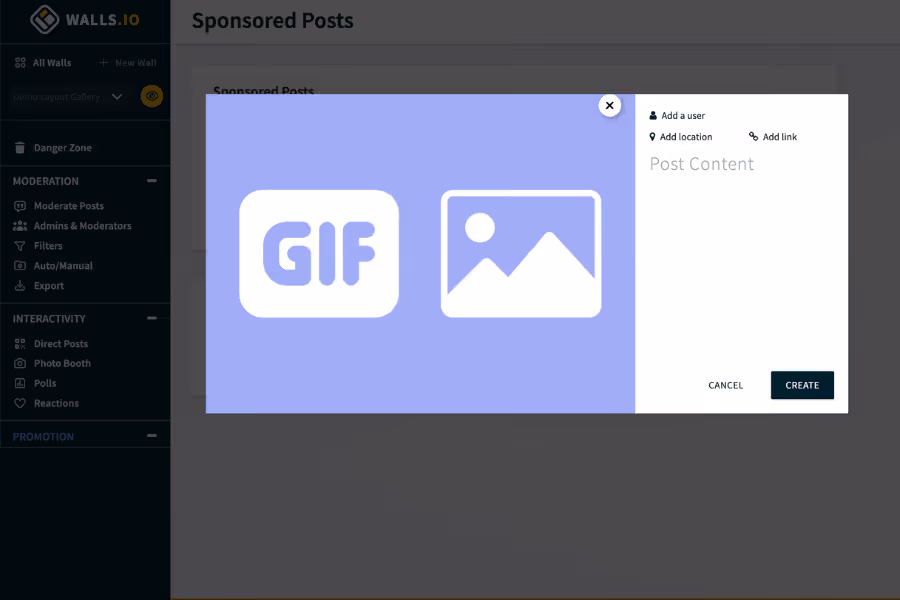This screenshot has width=900, height=600.
Task: Toggle the yellow eye preview button
Action: coord(152,96)
